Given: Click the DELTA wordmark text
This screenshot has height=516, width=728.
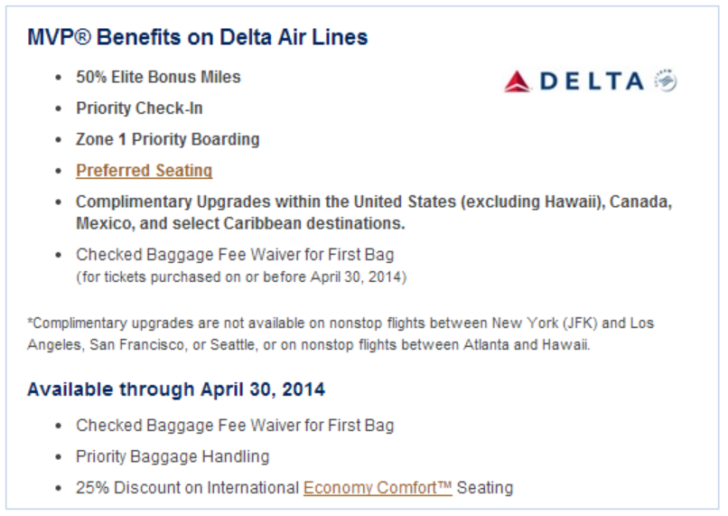Looking at the screenshot, I should coord(592,81).
